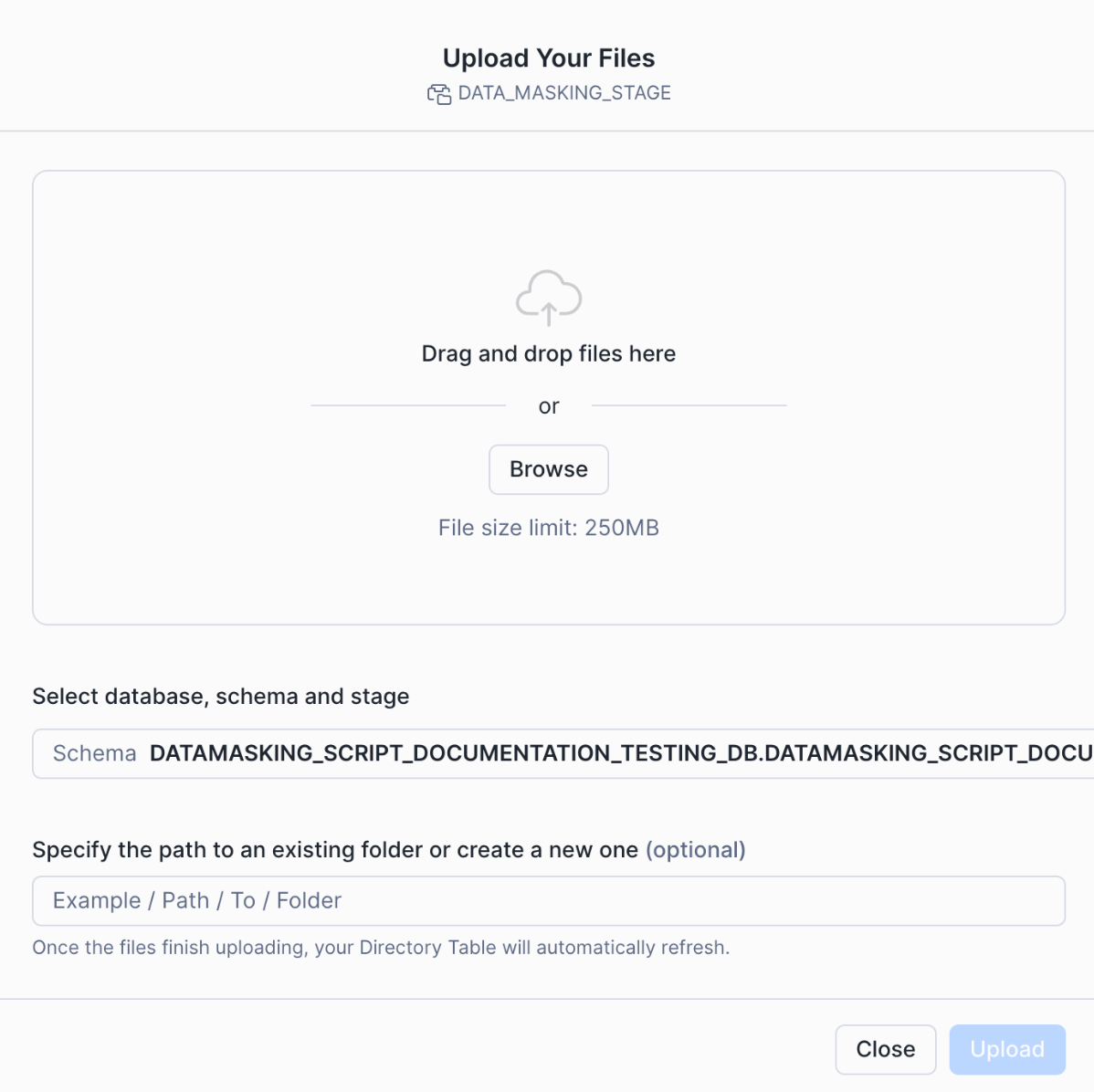Open the Schema selection dropdown
1094x1092 pixels.
click(x=563, y=753)
